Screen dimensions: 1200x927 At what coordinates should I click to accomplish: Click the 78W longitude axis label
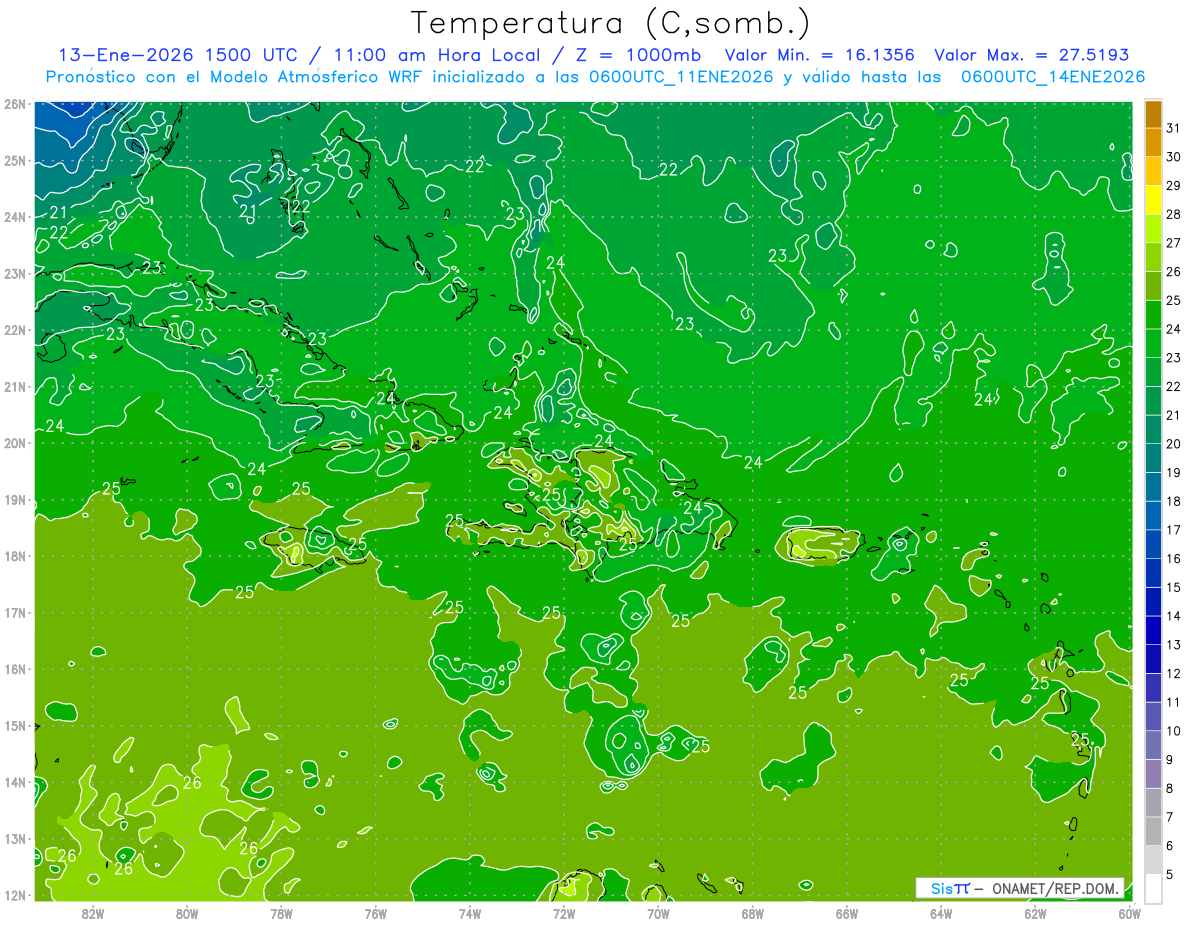281,913
